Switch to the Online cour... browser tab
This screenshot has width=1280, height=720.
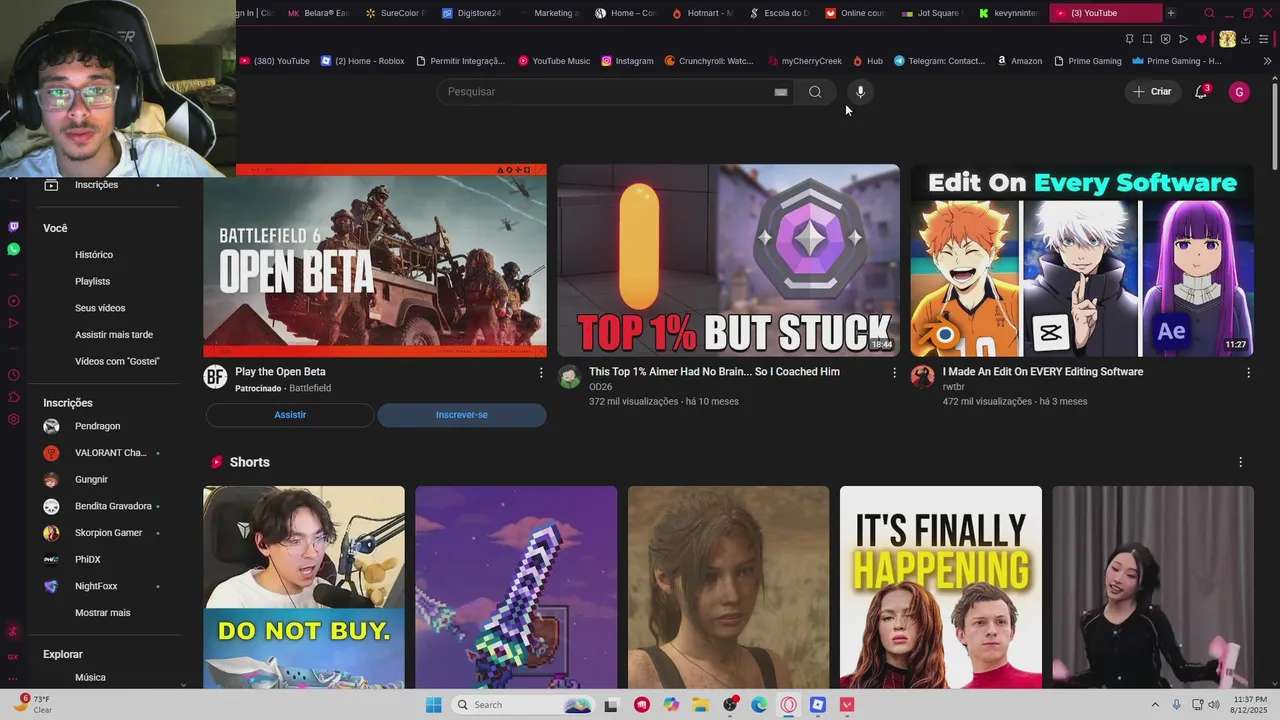(856, 13)
